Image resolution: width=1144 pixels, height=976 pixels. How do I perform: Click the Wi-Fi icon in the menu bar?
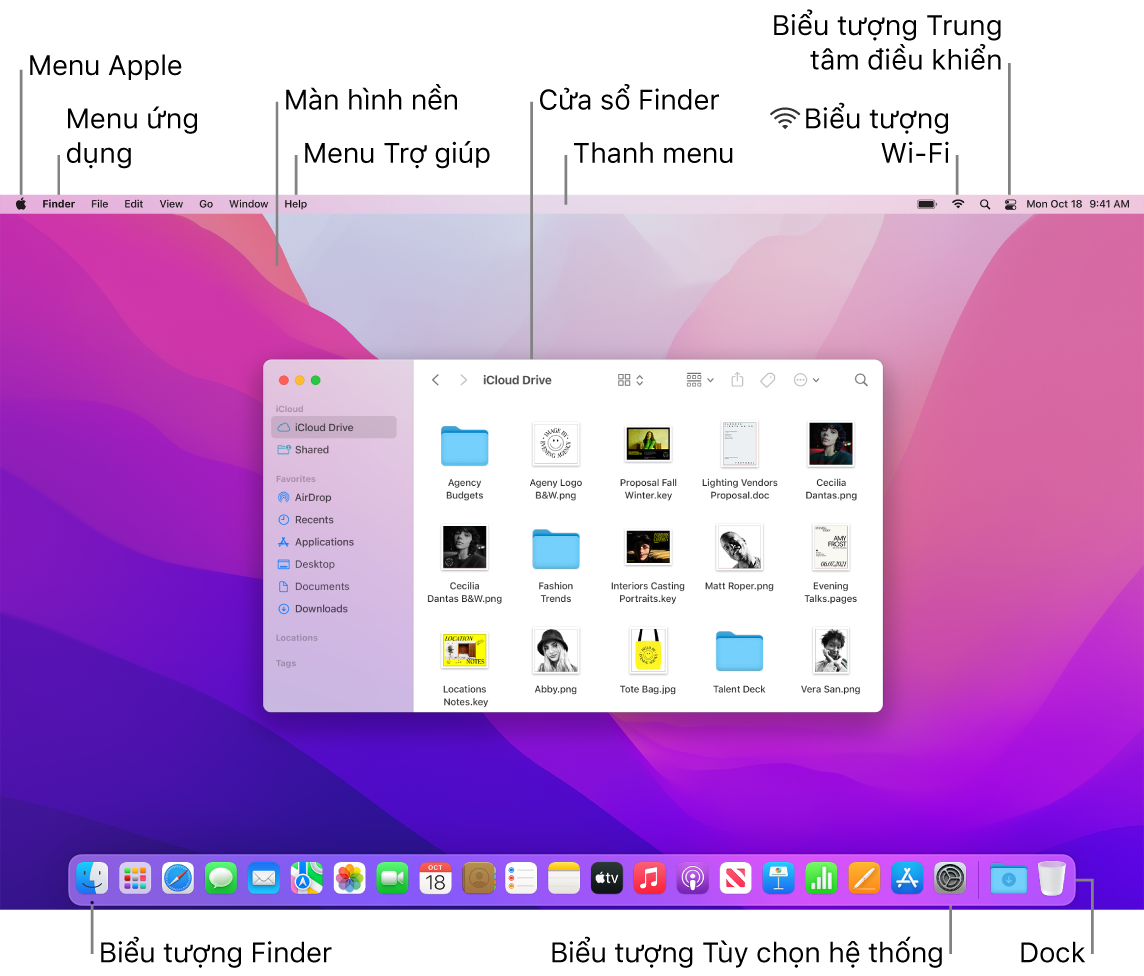tap(958, 203)
